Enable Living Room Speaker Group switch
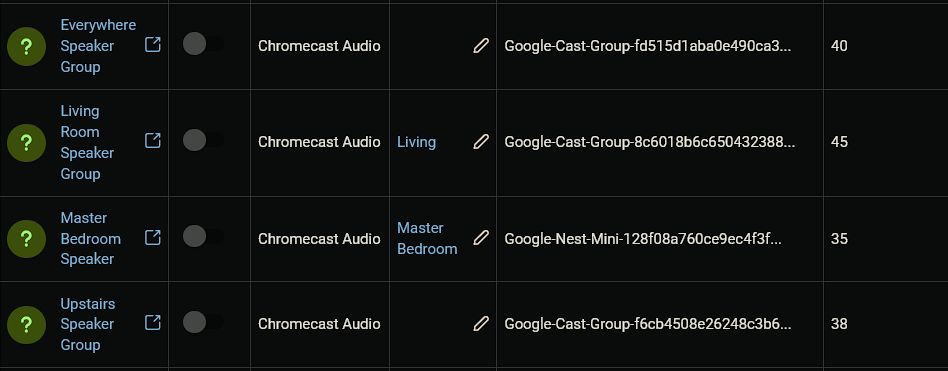The image size is (948, 371). 203,140
